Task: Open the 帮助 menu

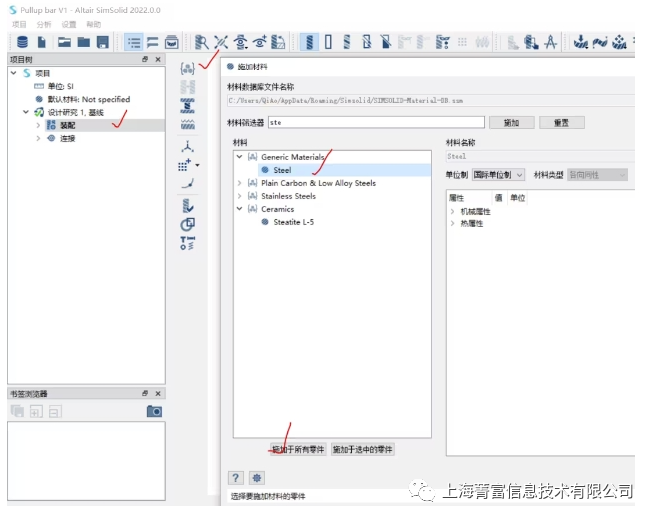Action: [x=93, y=24]
